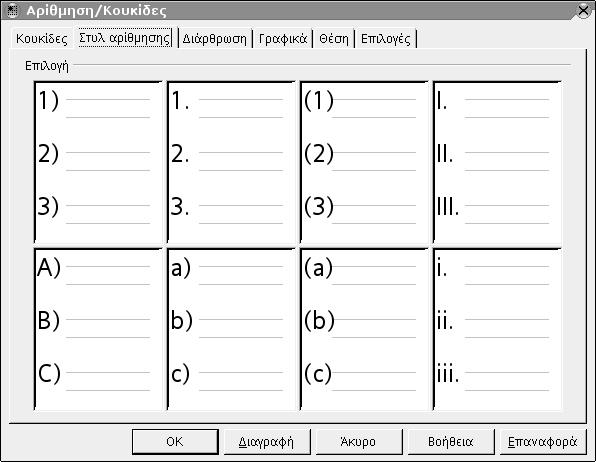
Task: Switch to the Κουκίδες tab
Action: click(x=42, y=38)
